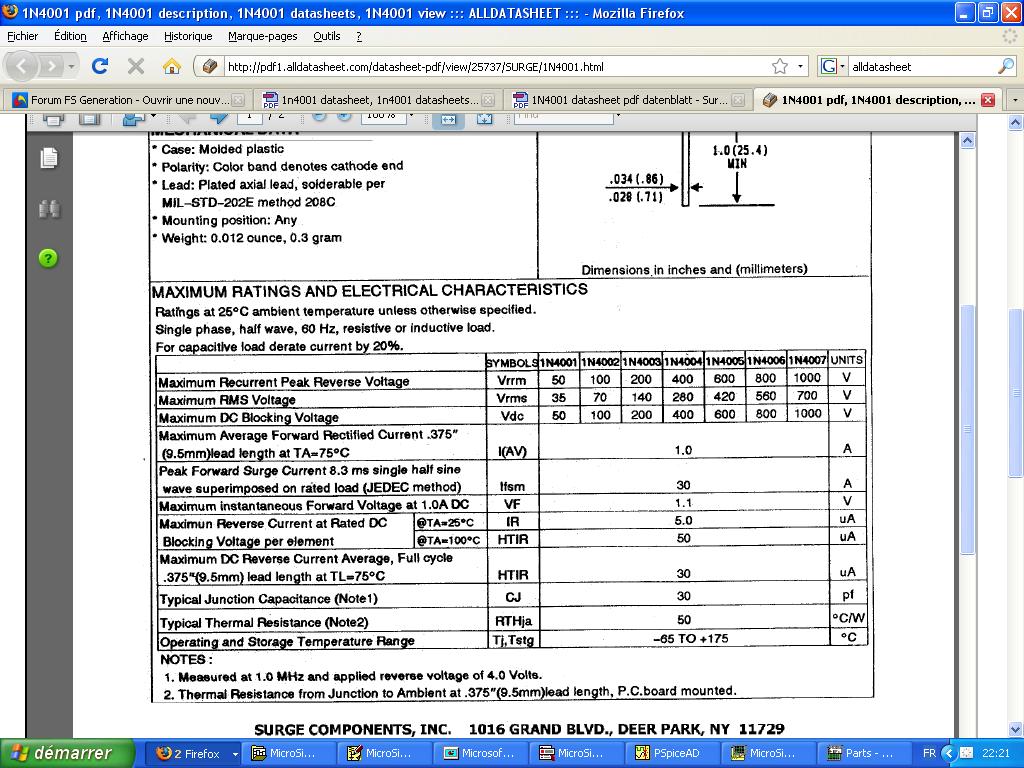1024x768 pixels.
Task: Click the Vrrm symbol cell
Action: coord(511,380)
